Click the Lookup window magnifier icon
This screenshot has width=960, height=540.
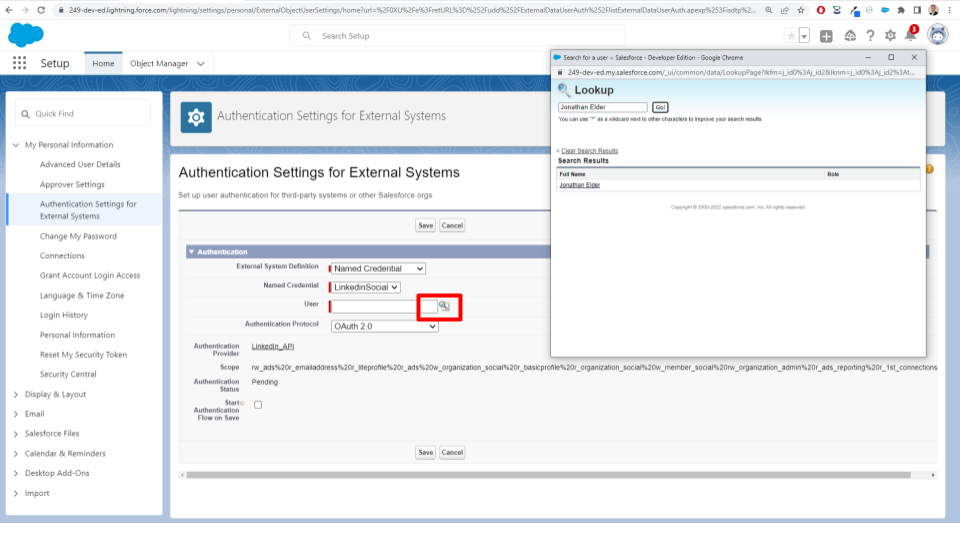pos(564,90)
